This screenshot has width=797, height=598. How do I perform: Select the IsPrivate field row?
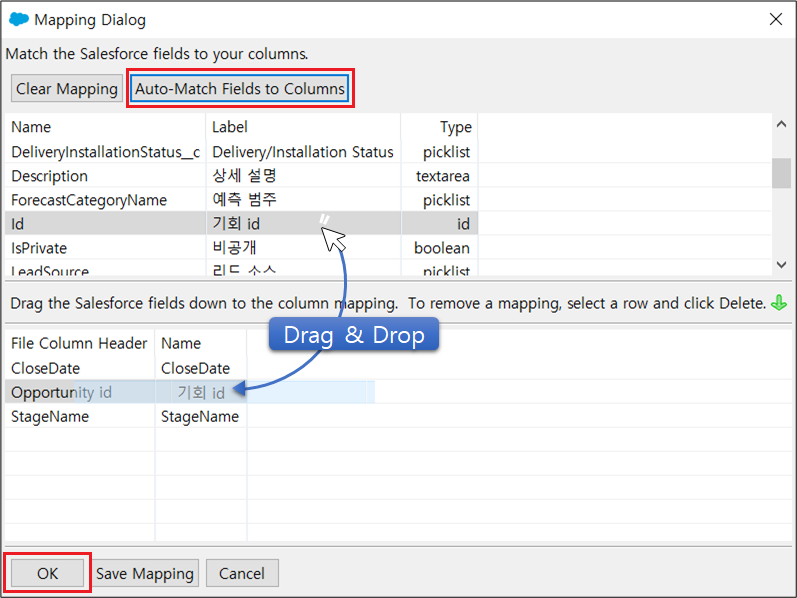pos(241,248)
